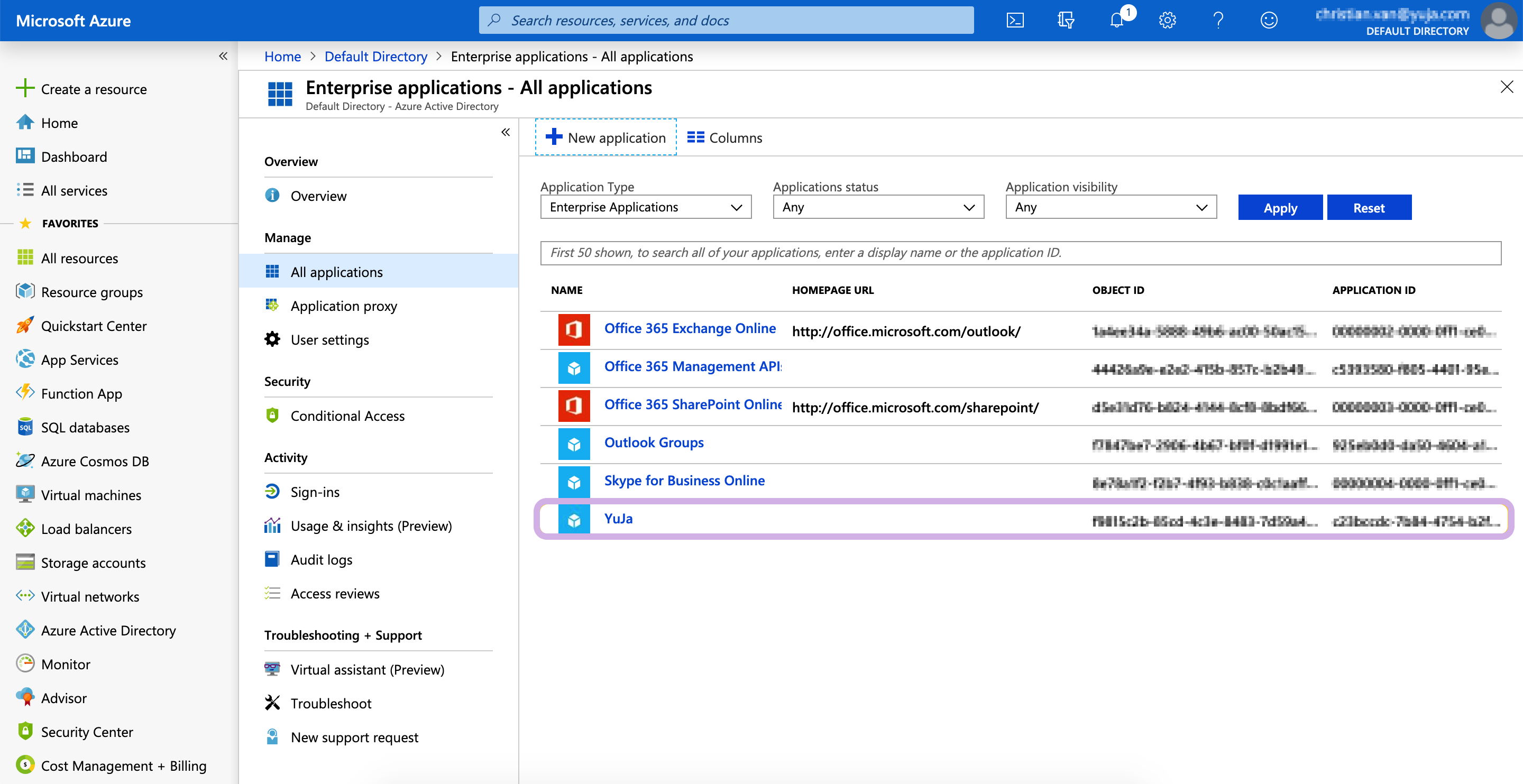
Task: Collapse the left favorites sidebar
Action: point(223,56)
